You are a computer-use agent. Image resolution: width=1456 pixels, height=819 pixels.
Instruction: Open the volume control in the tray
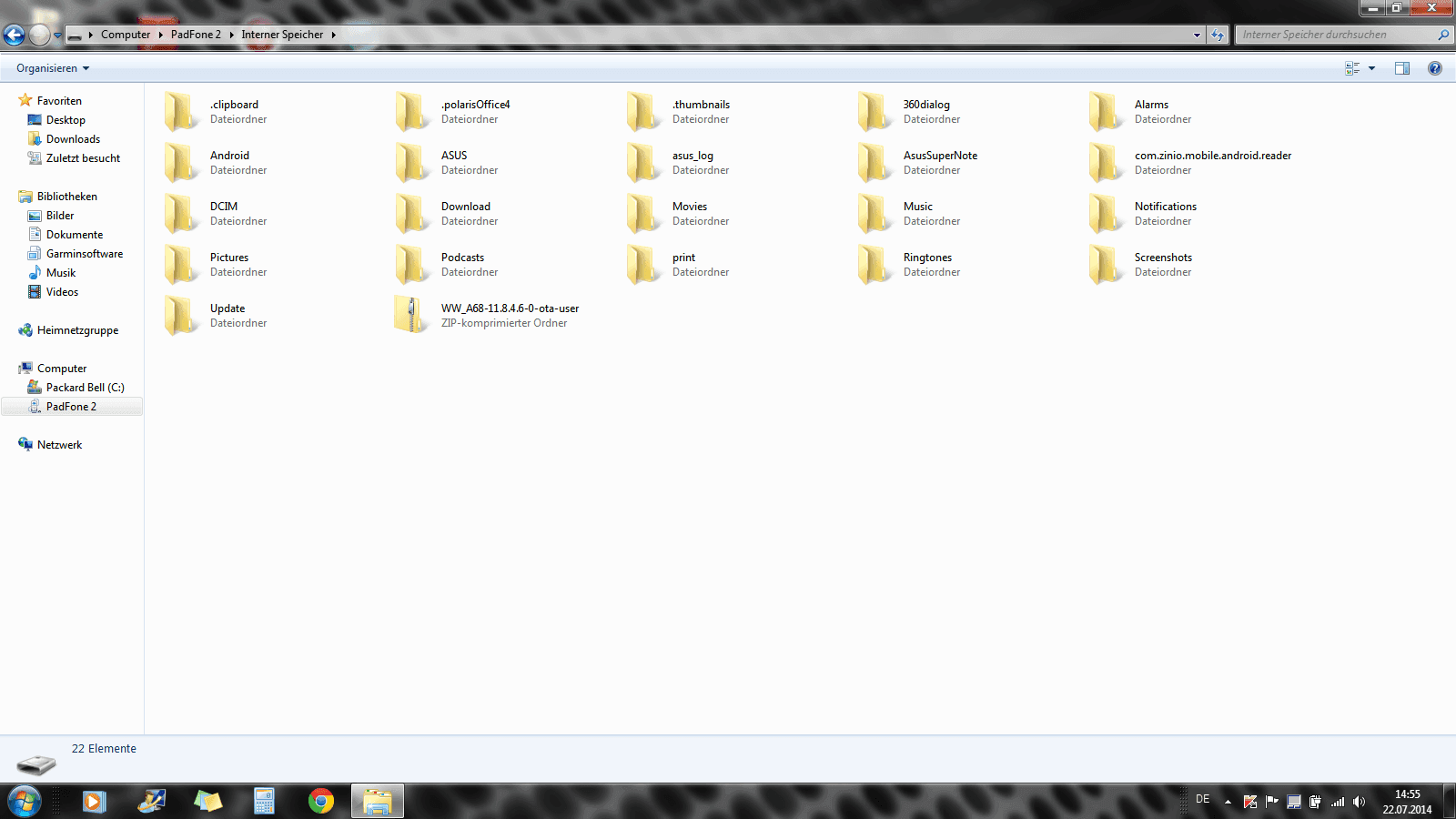pos(1359,802)
